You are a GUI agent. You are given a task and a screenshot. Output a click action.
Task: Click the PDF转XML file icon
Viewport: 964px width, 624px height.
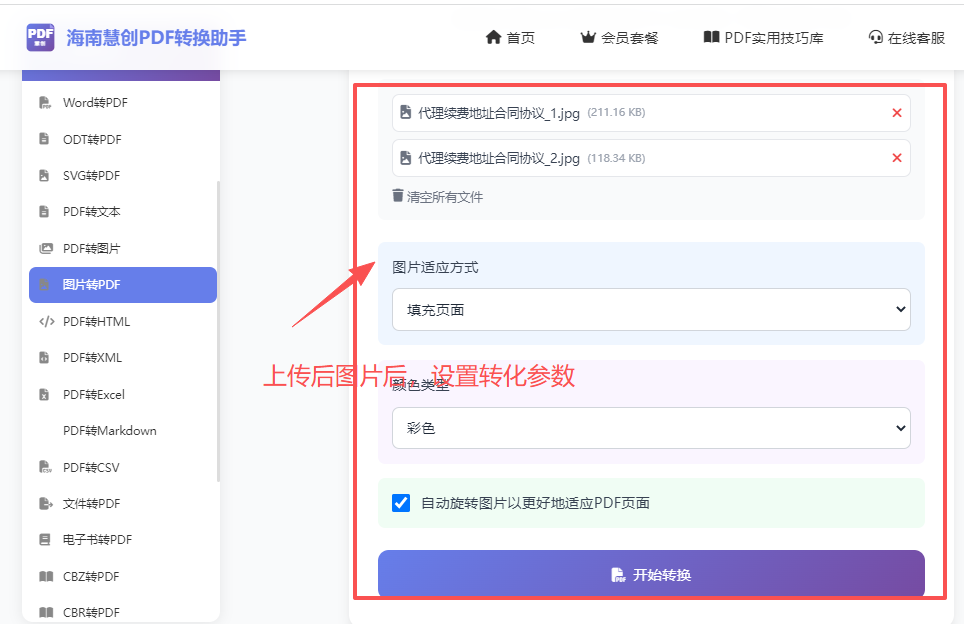pyautogui.click(x=44, y=358)
